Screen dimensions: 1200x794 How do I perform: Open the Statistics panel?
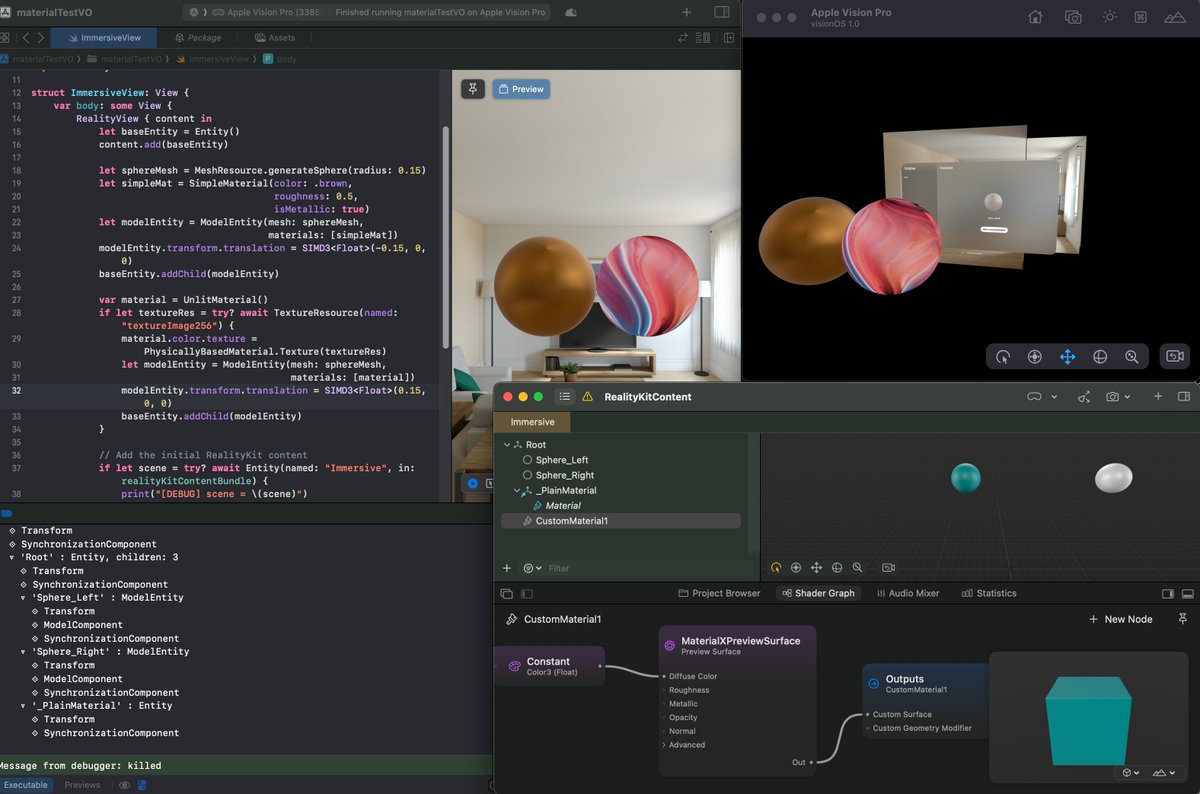click(x=989, y=593)
